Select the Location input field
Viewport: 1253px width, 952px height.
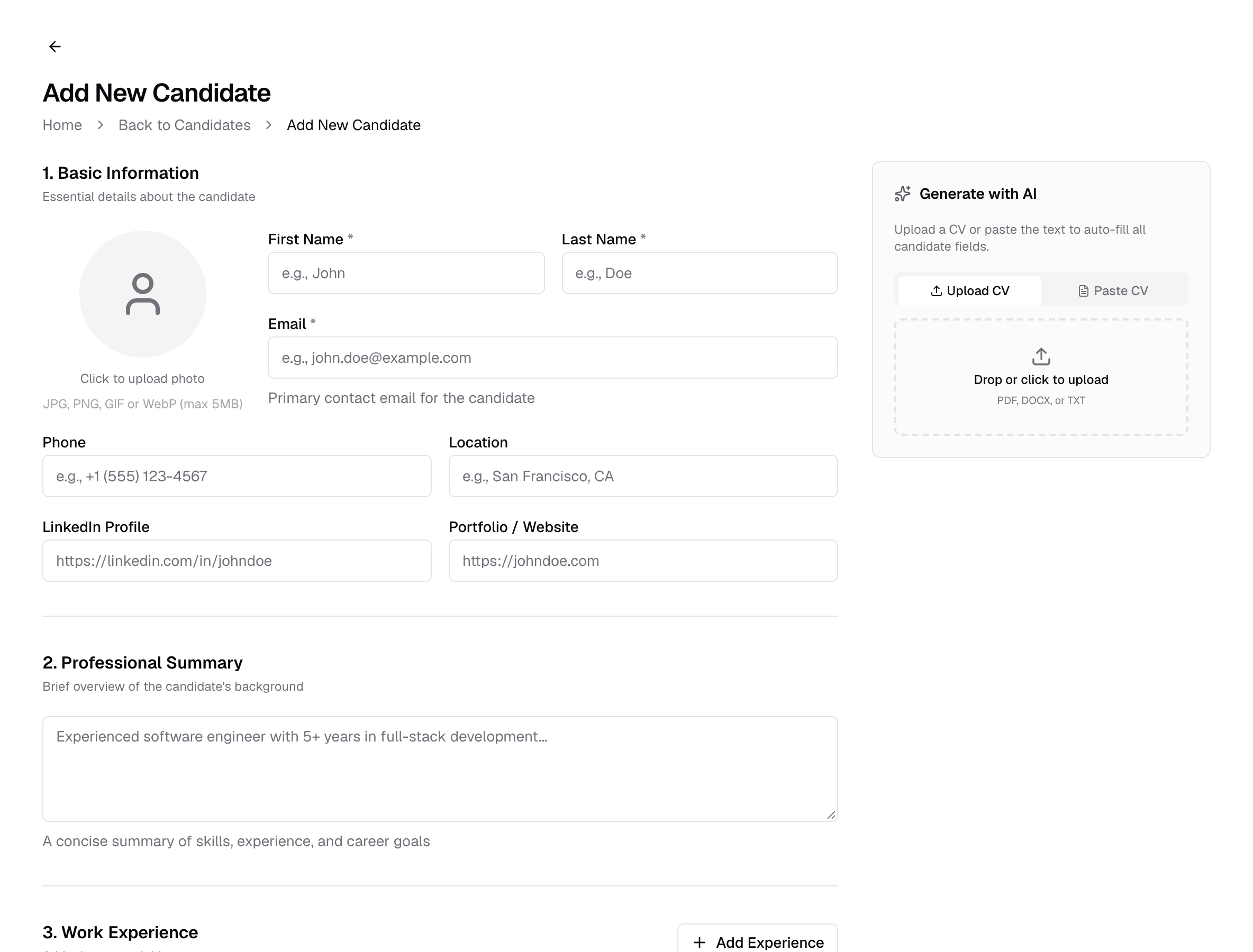643,476
